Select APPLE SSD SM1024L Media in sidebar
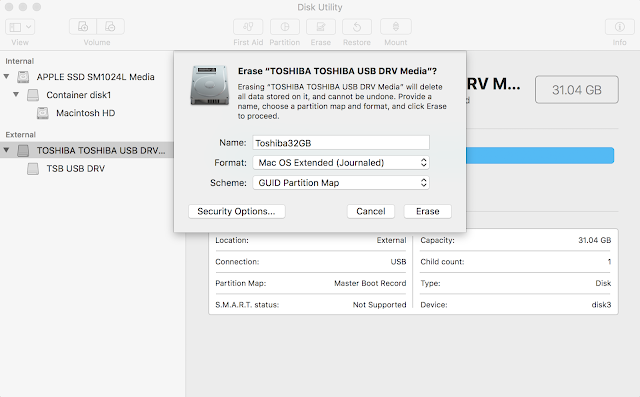Screen dimensions: 640x397 96,77
